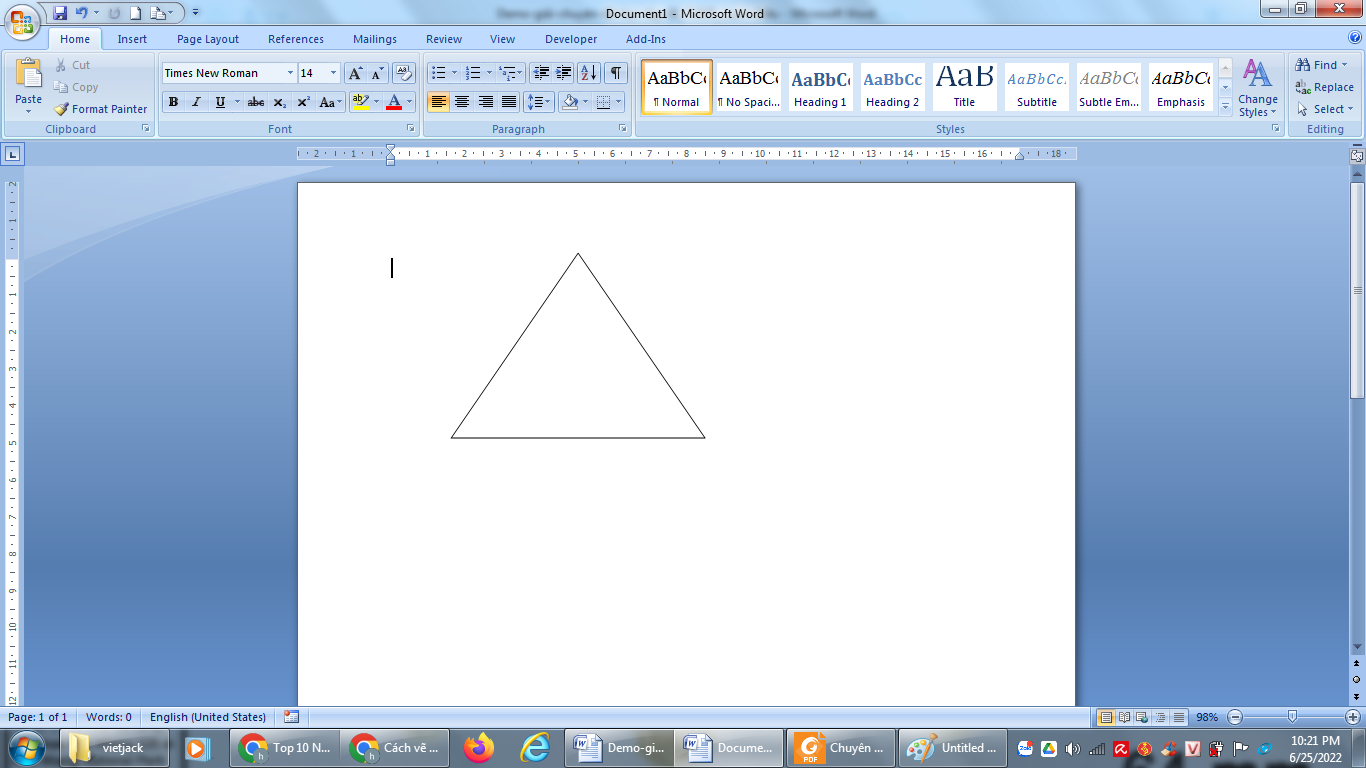
Task: Center align the text
Action: [461, 102]
